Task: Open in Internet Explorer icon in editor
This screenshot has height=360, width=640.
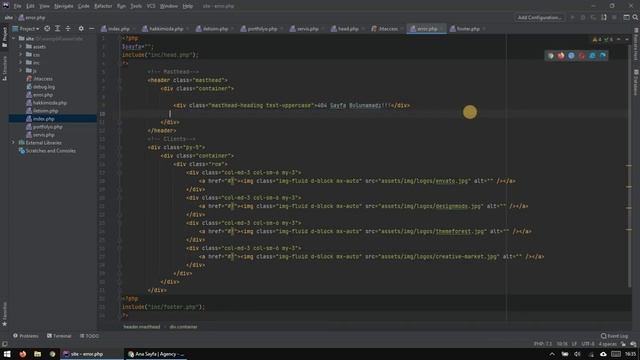Action: coord(592,56)
